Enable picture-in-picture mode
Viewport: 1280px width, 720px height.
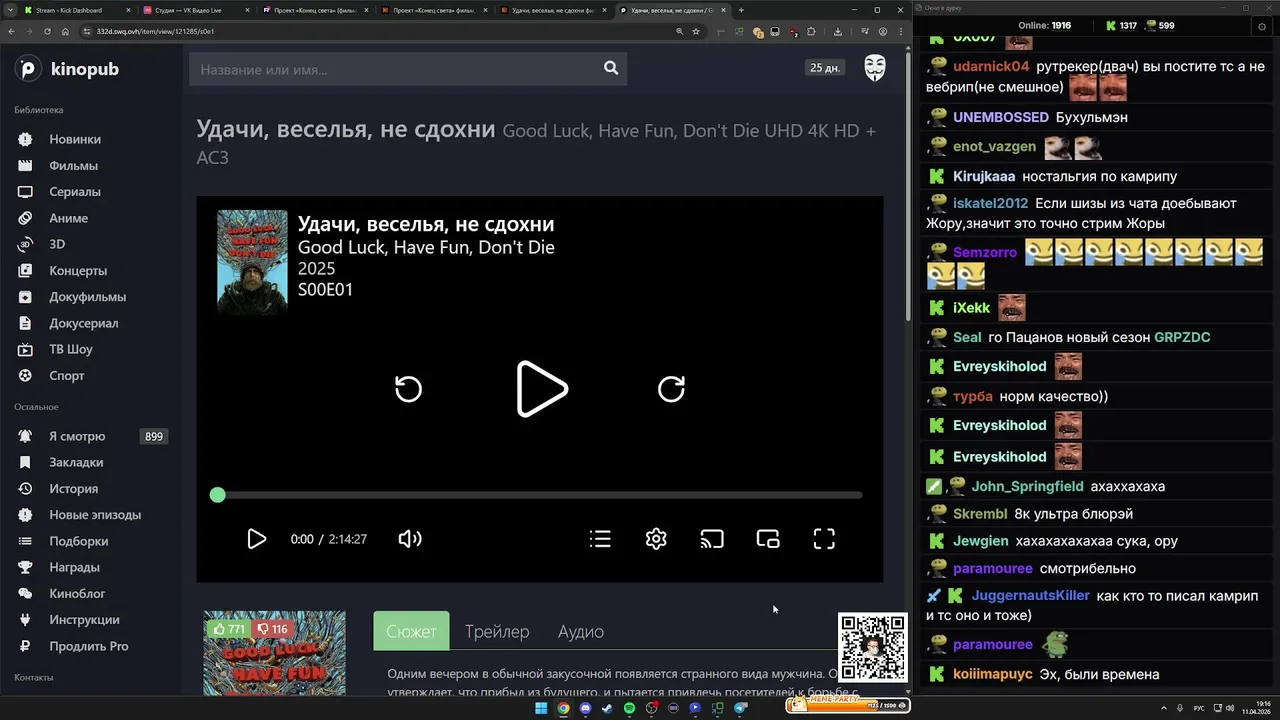[x=768, y=539]
